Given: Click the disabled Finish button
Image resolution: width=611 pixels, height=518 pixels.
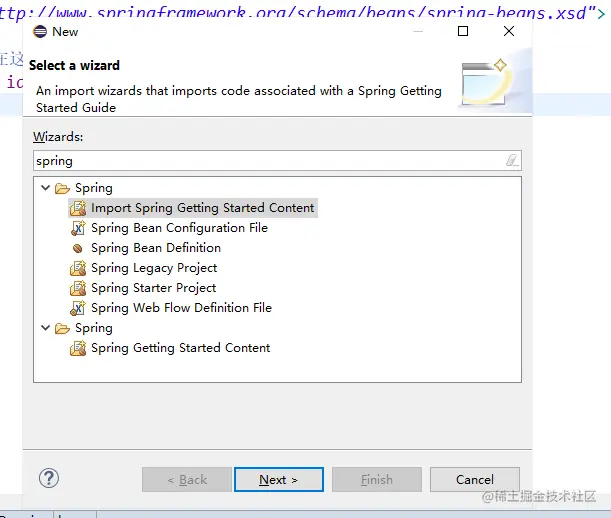Looking at the screenshot, I should click(x=377, y=479).
